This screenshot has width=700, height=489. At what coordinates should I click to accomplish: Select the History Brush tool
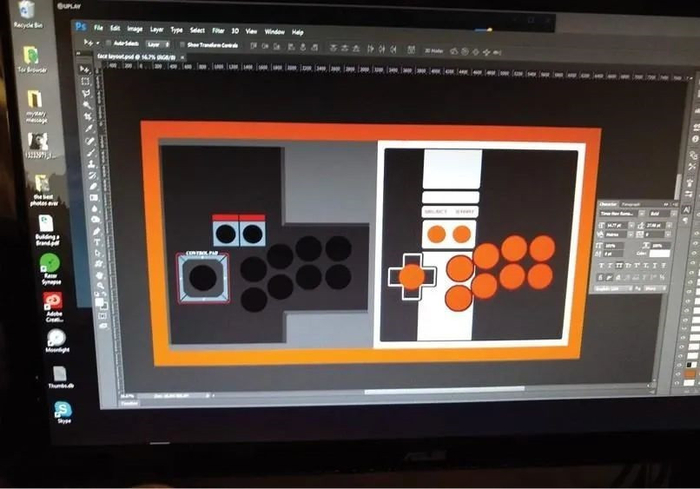(x=92, y=176)
